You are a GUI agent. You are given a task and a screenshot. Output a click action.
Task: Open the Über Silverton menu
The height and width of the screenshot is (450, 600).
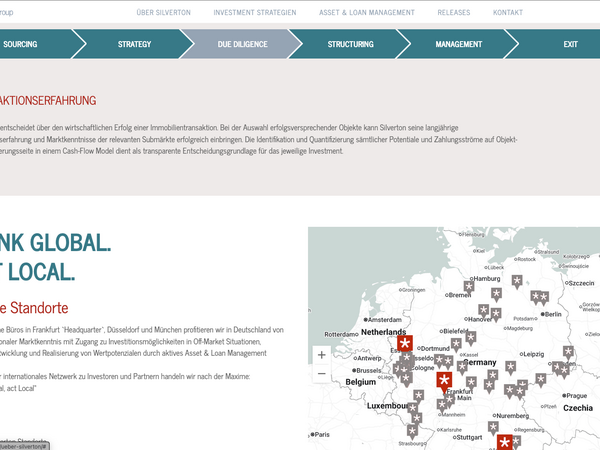163,12
